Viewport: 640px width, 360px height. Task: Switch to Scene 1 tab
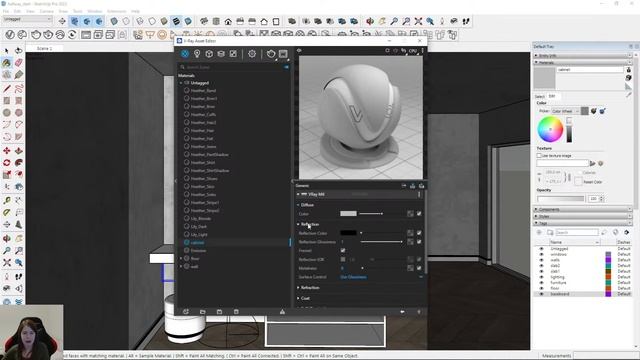(x=44, y=49)
